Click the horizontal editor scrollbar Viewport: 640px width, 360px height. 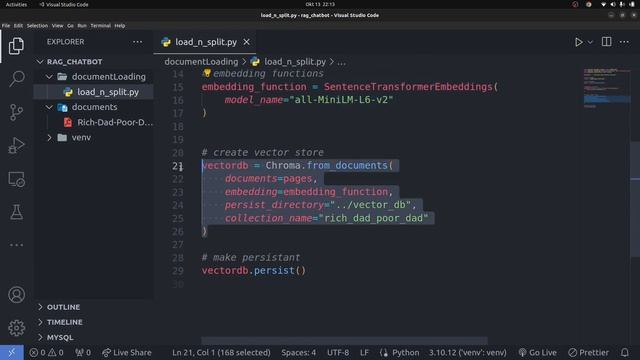tap(344, 340)
